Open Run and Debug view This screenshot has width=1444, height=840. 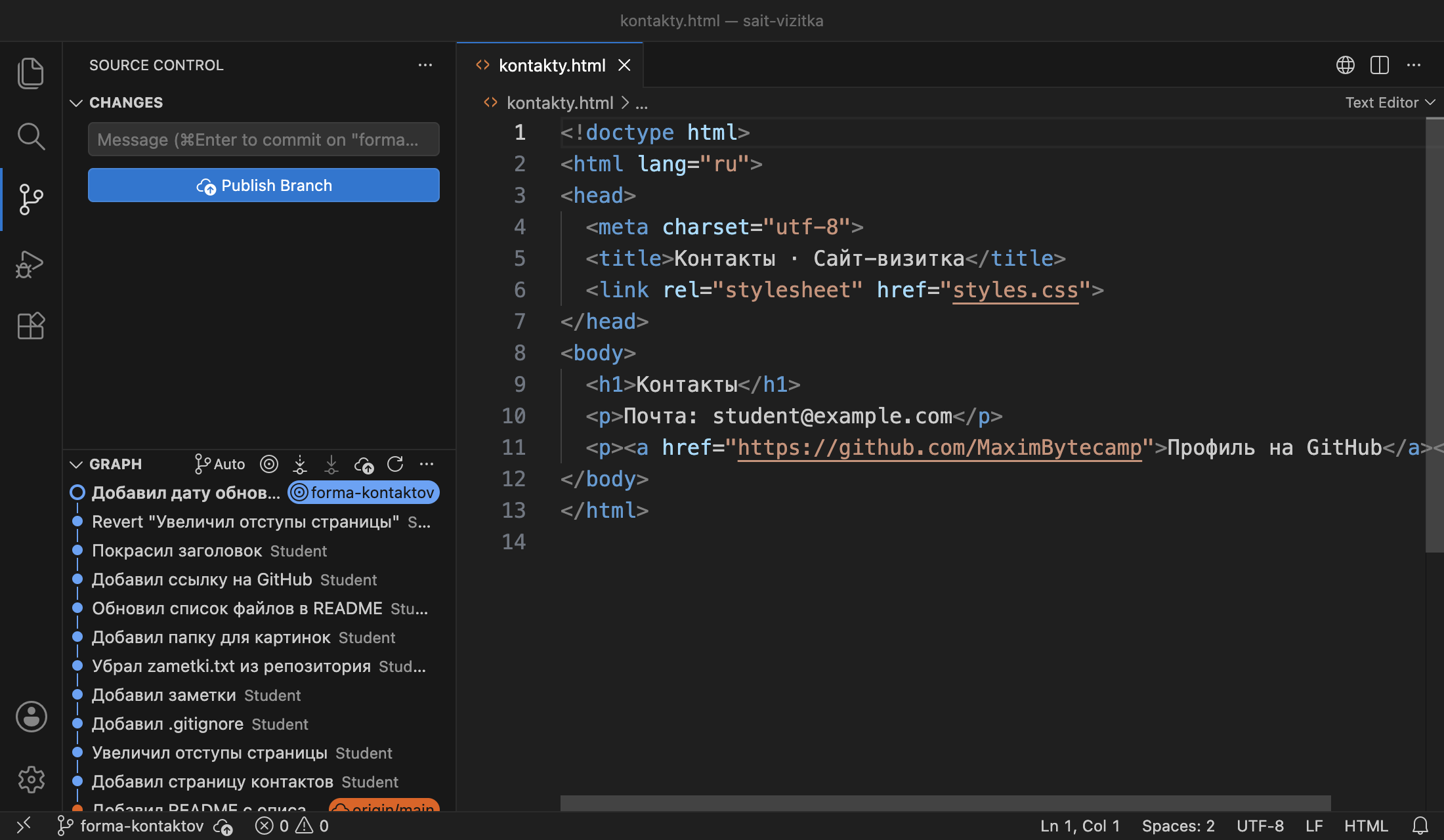[x=31, y=263]
